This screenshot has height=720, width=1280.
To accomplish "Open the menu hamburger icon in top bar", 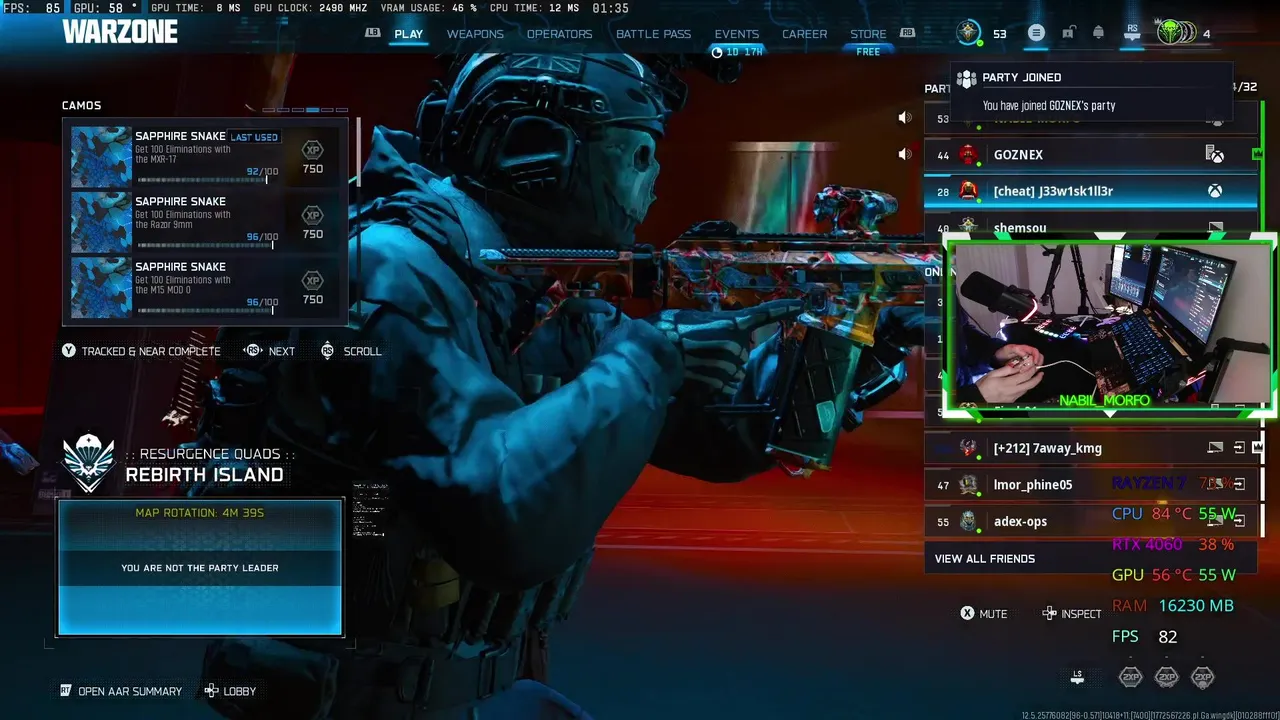I will [x=1036, y=33].
